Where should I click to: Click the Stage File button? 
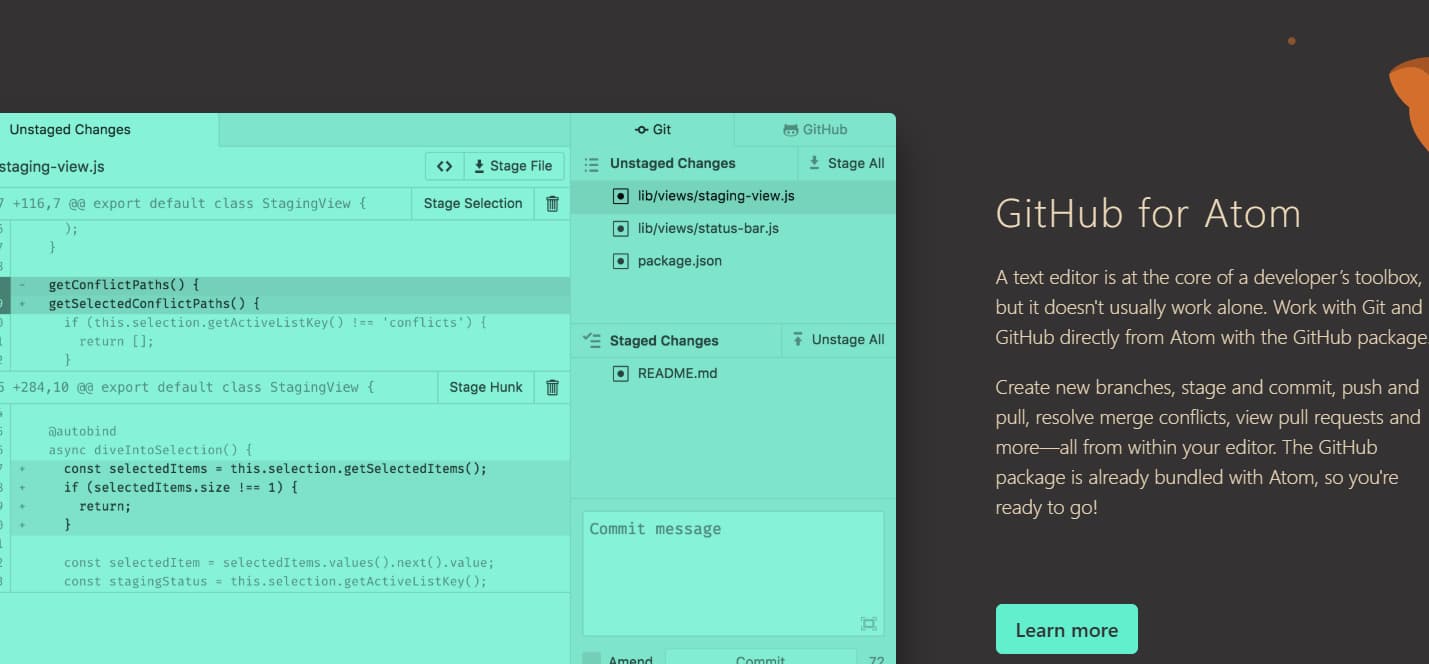[514, 166]
